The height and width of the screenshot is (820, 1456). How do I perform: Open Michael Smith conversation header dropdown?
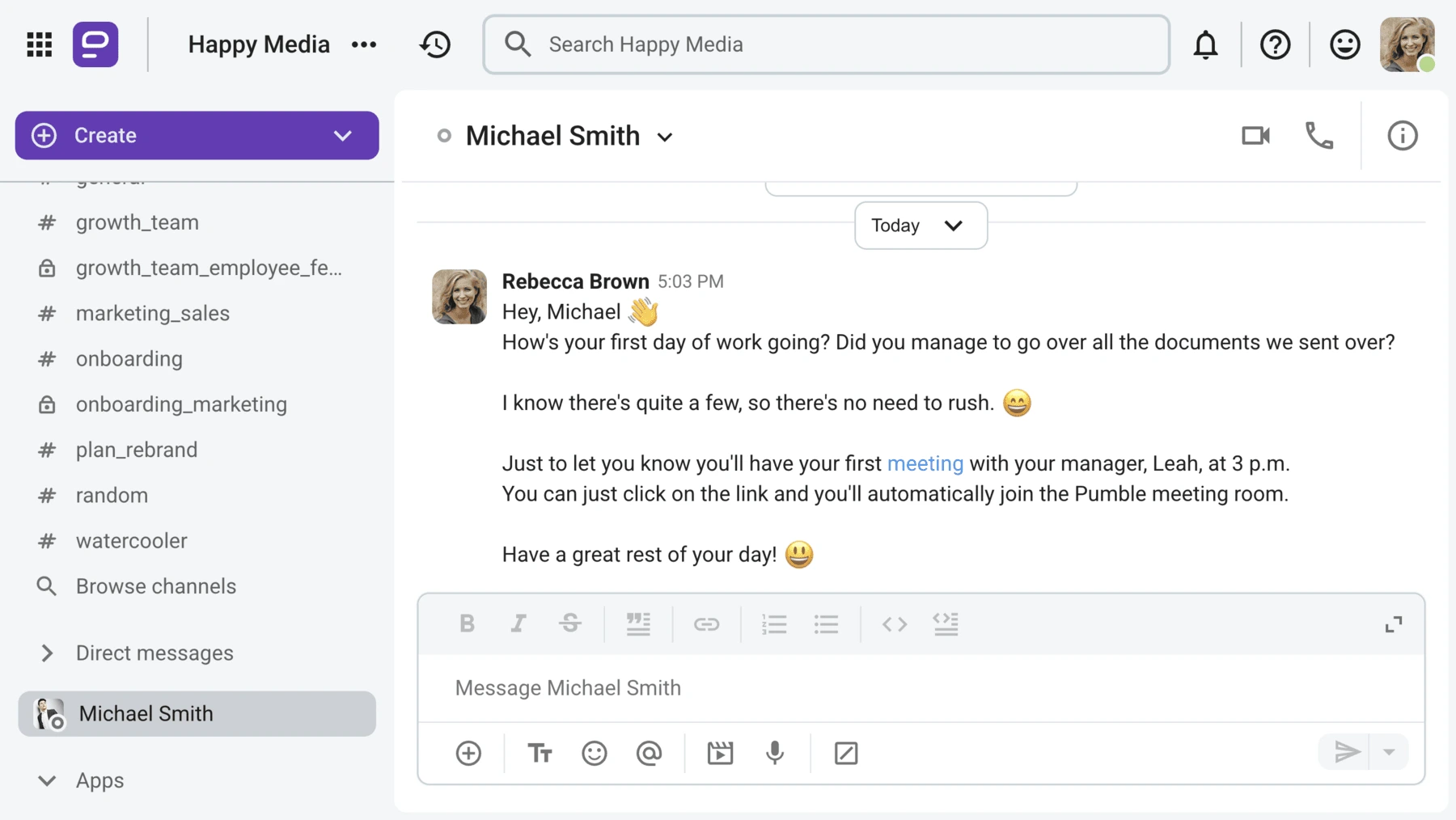click(x=665, y=137)
